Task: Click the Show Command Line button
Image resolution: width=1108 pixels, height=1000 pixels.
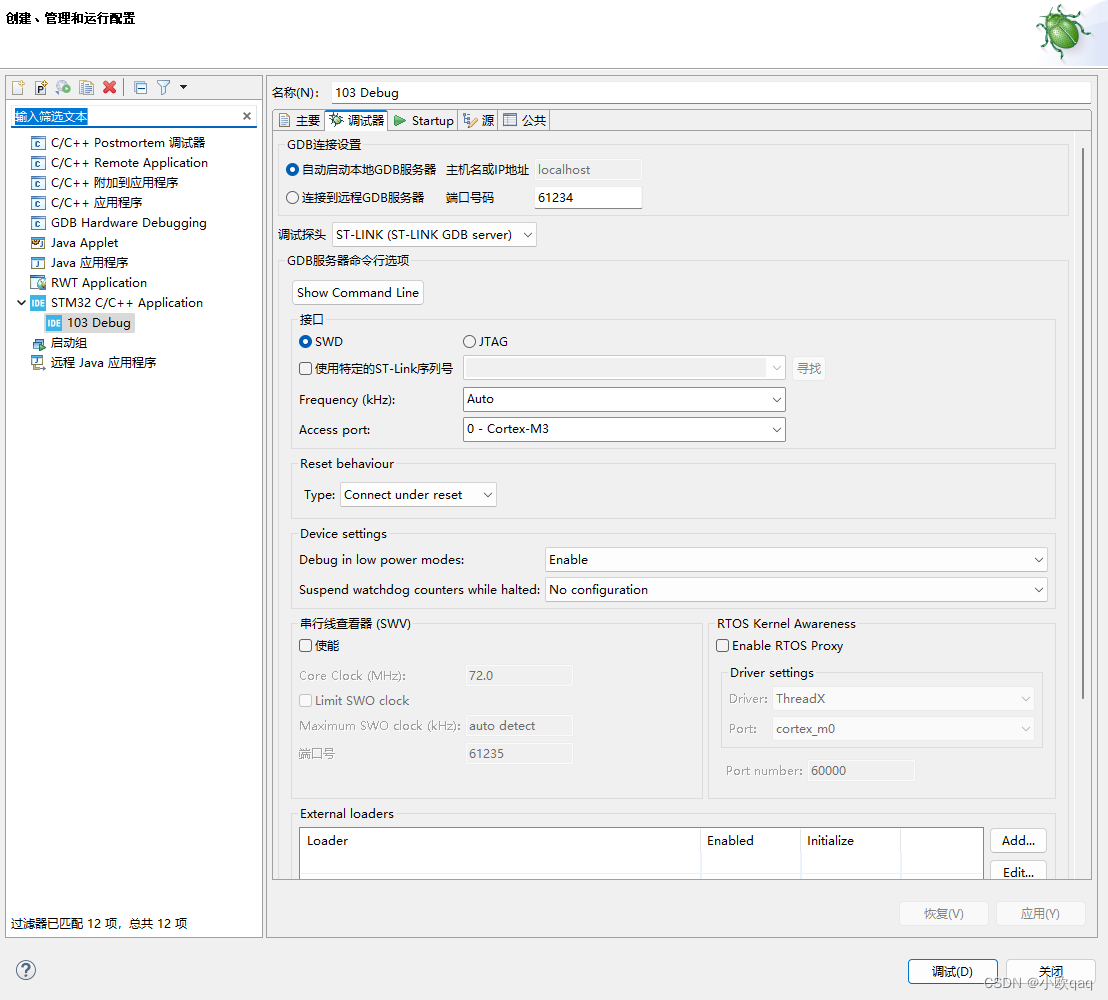Action: (x=357, y=293)
